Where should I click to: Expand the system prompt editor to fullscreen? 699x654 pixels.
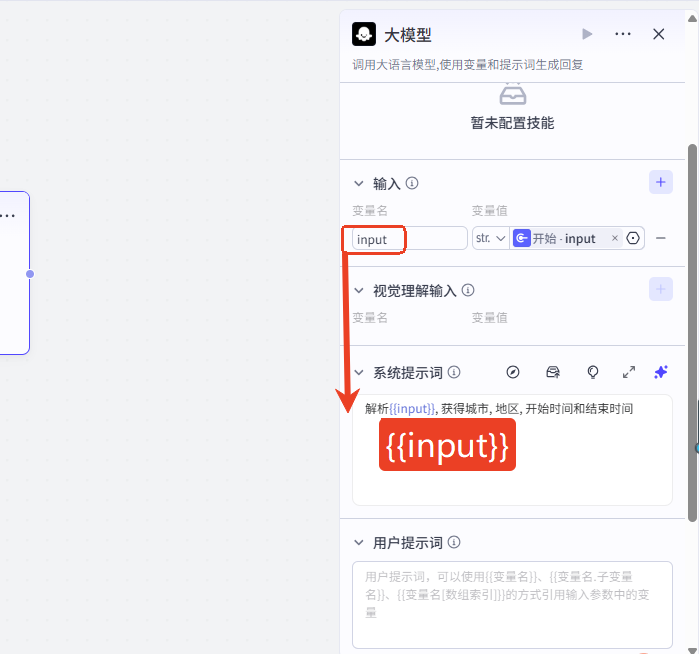[x=629, y=372]
